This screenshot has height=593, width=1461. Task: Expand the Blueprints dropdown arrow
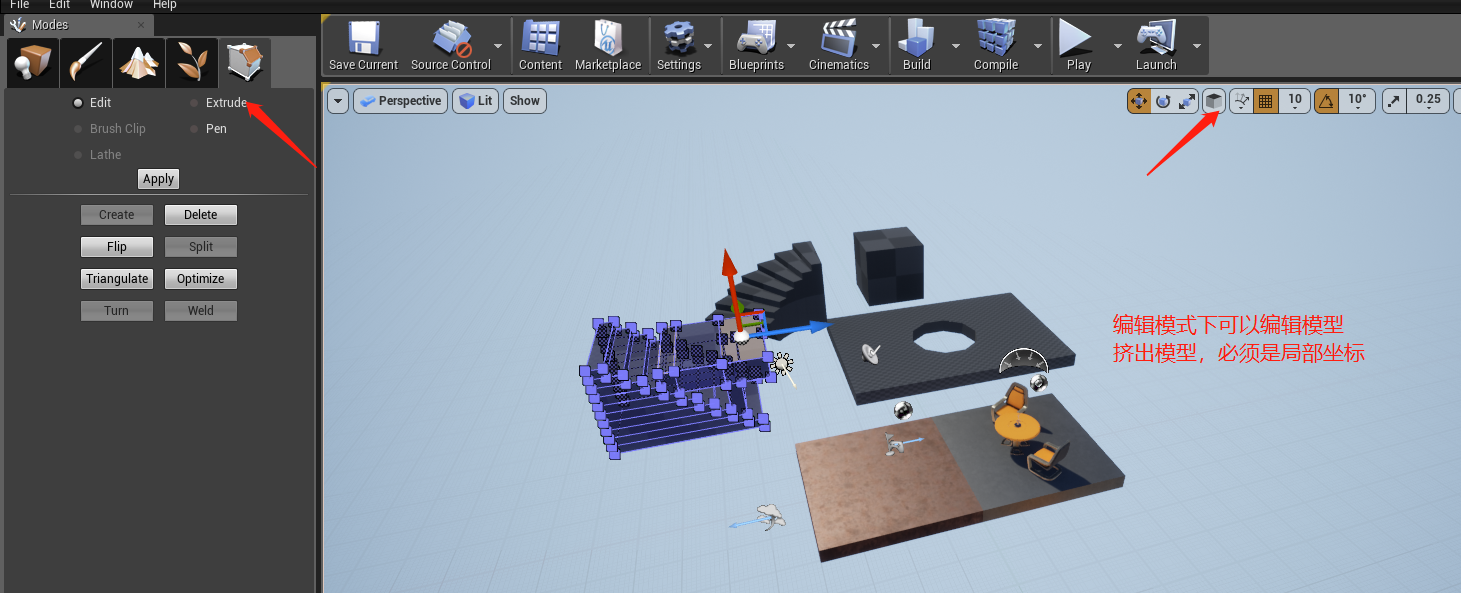[x=791, y=46]
